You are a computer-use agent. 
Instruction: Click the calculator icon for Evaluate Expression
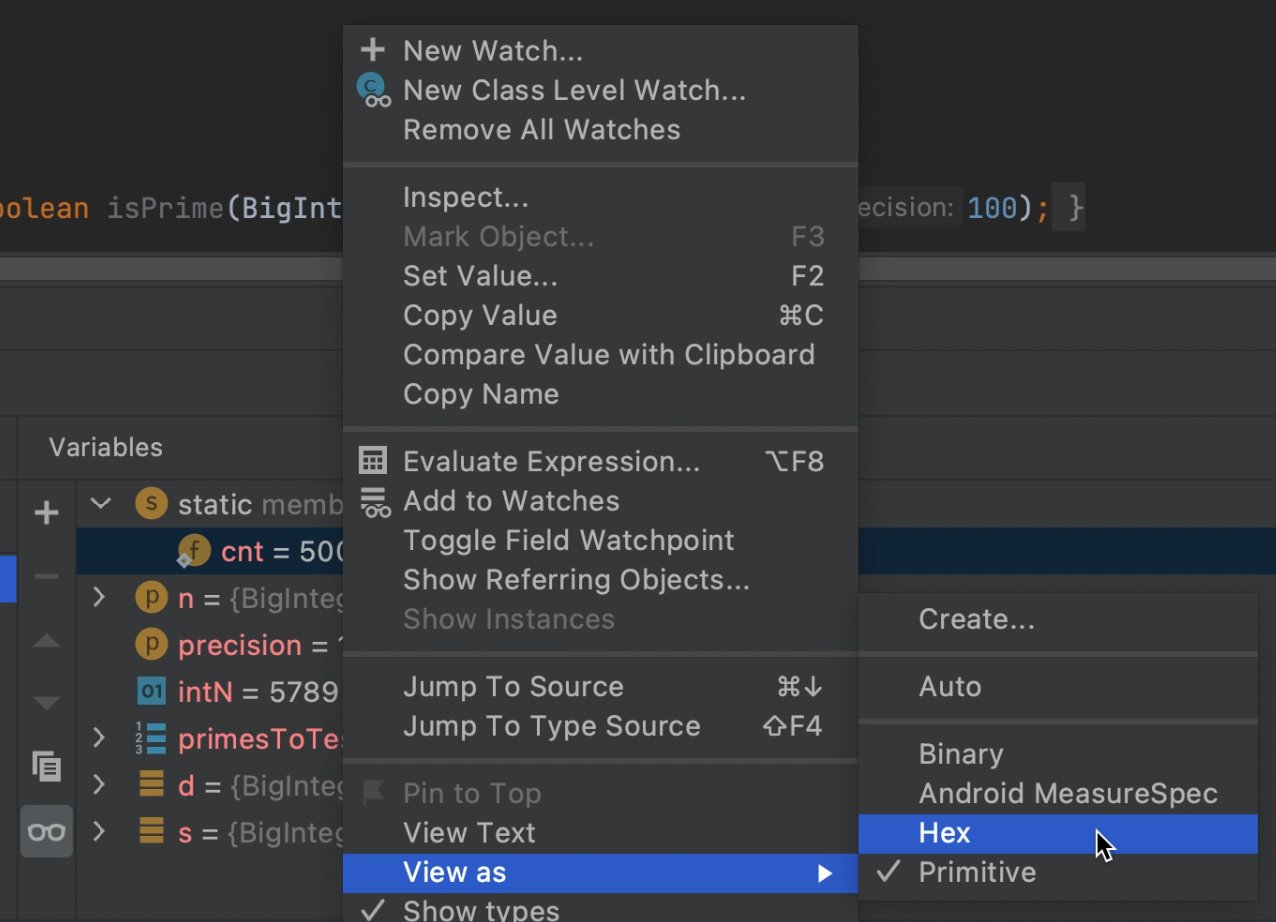point(373,461)
